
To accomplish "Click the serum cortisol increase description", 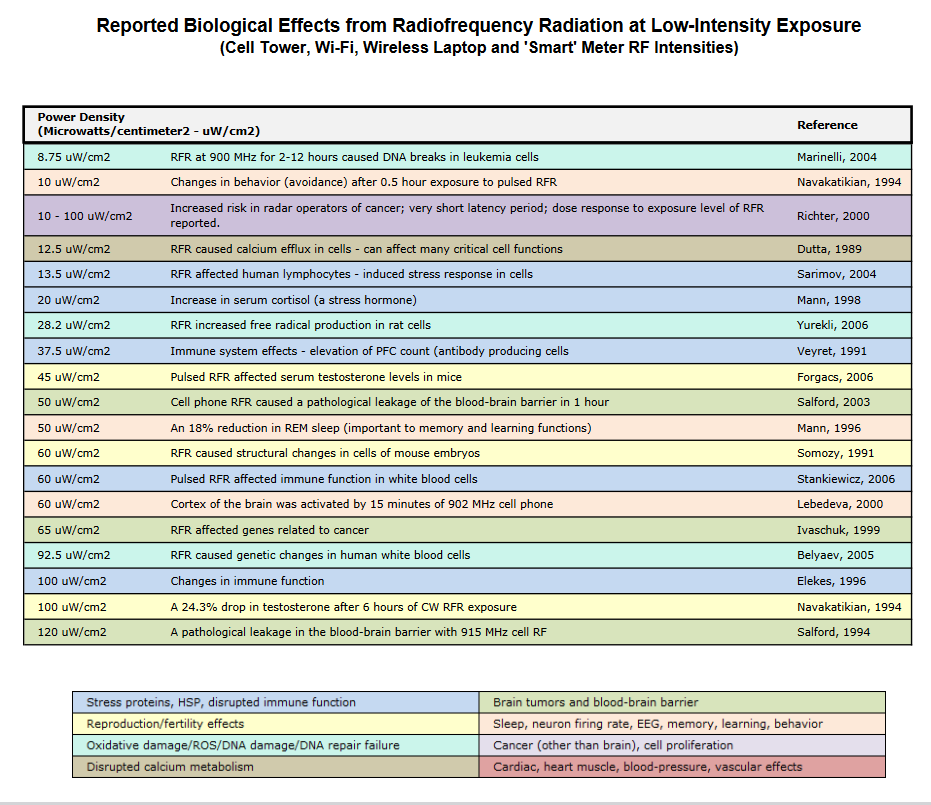I will click(293, 300).
